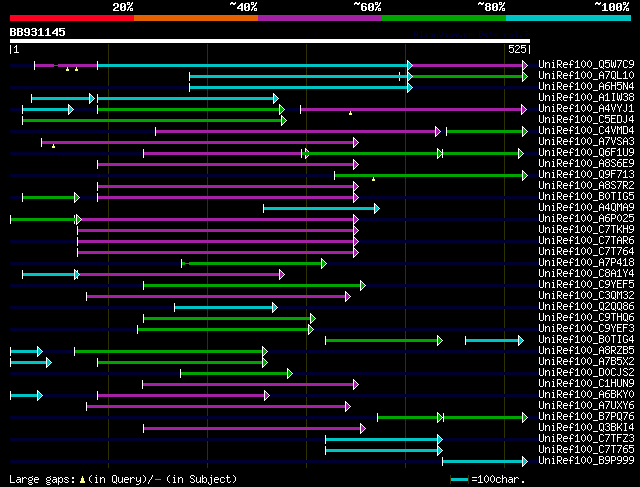This screenshot has width=640, height=487.
Task: Click the cyan alignment bar in the B9P999 row
Action: (485, 462)
